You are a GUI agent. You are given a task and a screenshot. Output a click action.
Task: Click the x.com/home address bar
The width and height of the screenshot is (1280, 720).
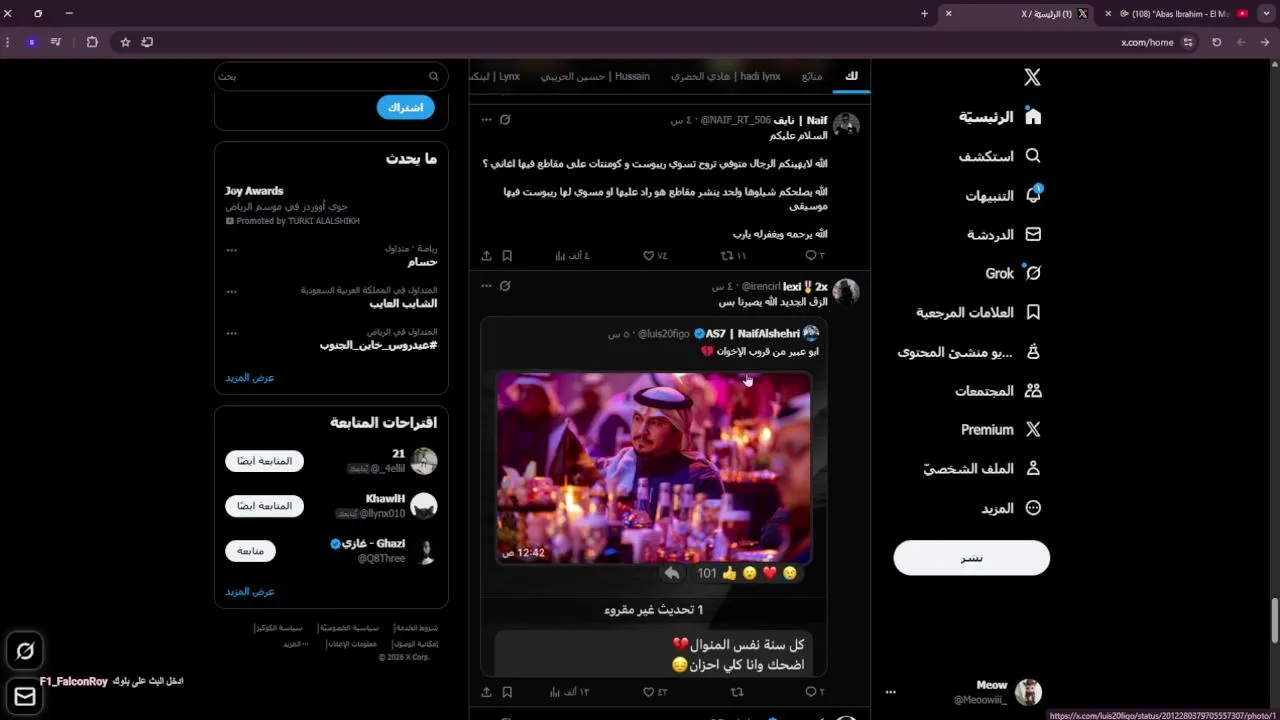1148,42
